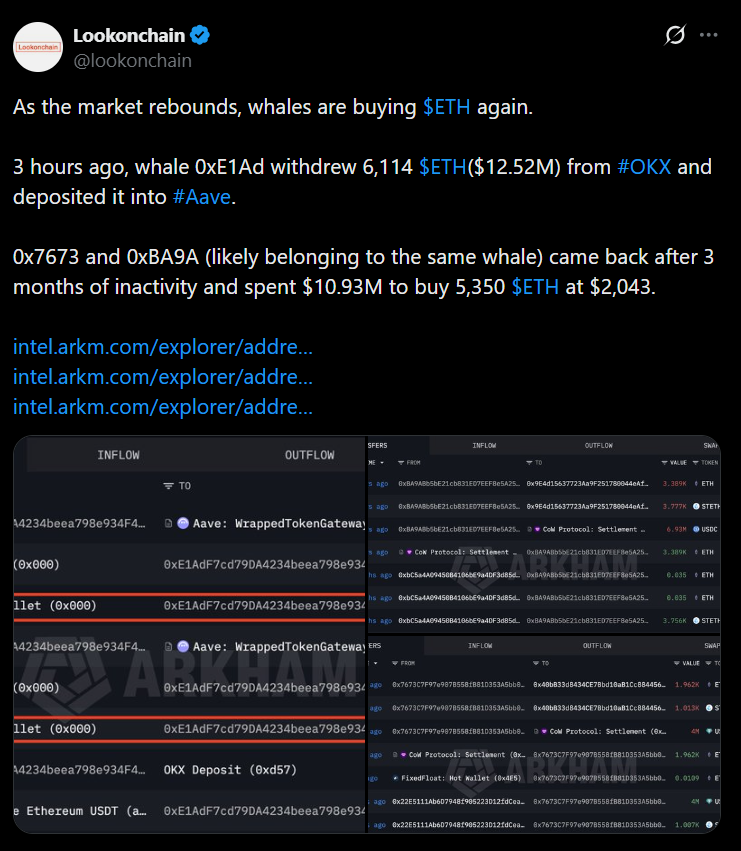The image size is (741, 851).
Task: Click the Lookonchain display name
Action: point(129,35)
